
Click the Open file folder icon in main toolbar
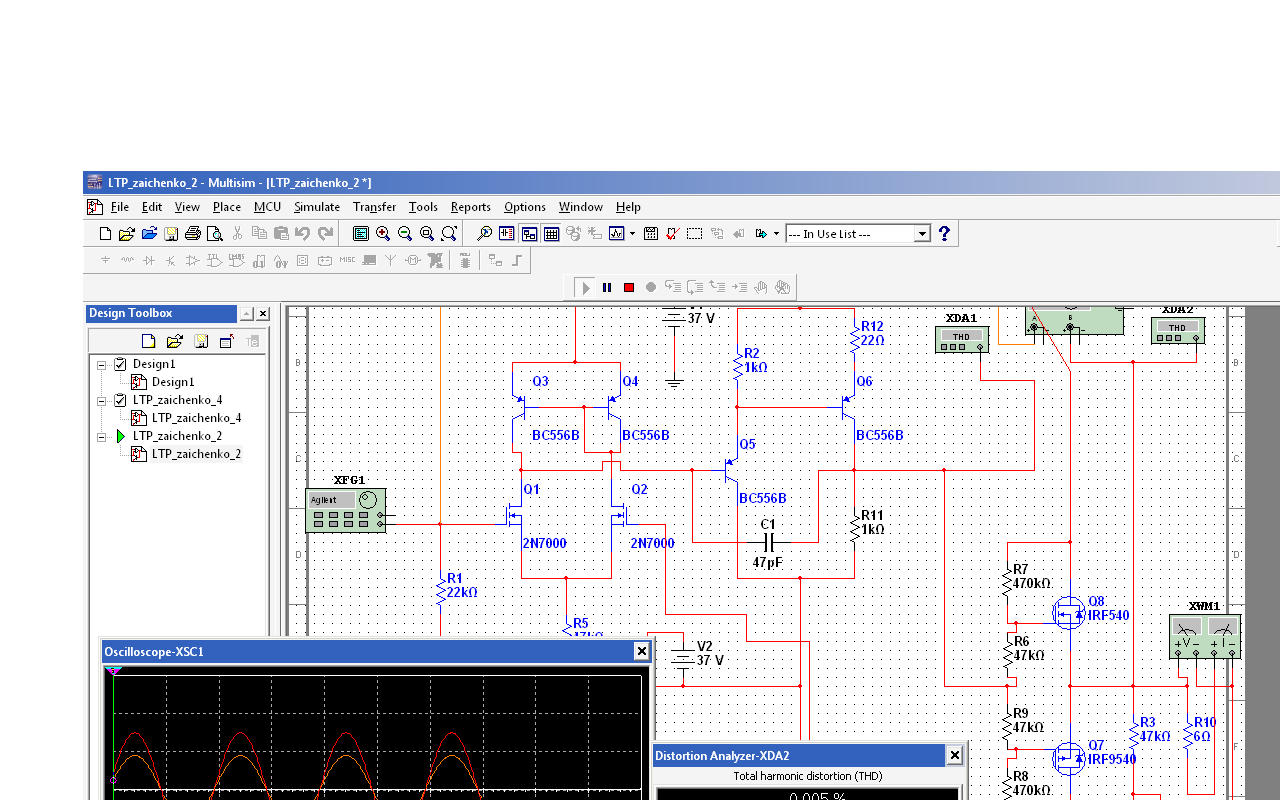click(x=126, y=234)
